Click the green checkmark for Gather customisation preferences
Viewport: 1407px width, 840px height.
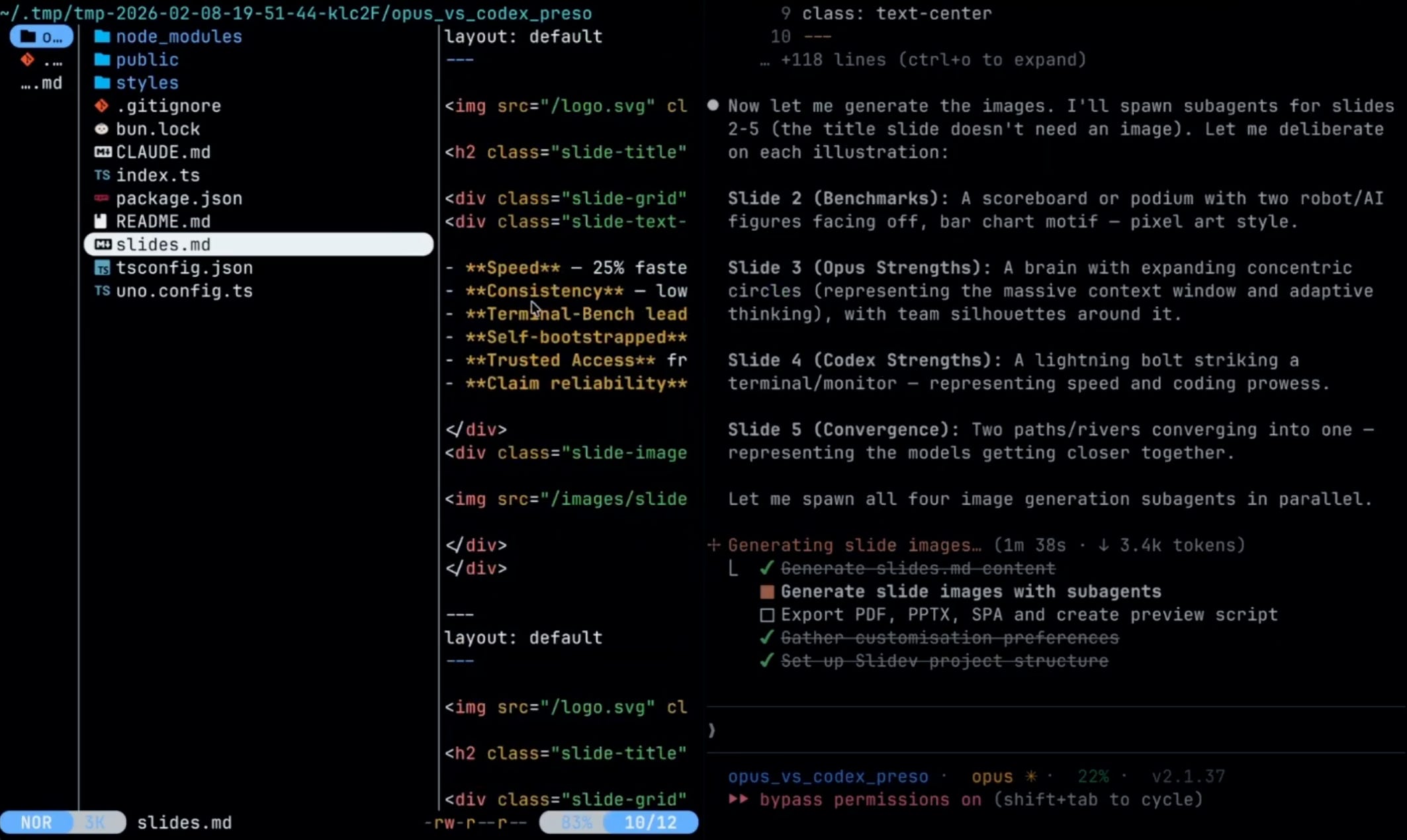coord(766,638)
